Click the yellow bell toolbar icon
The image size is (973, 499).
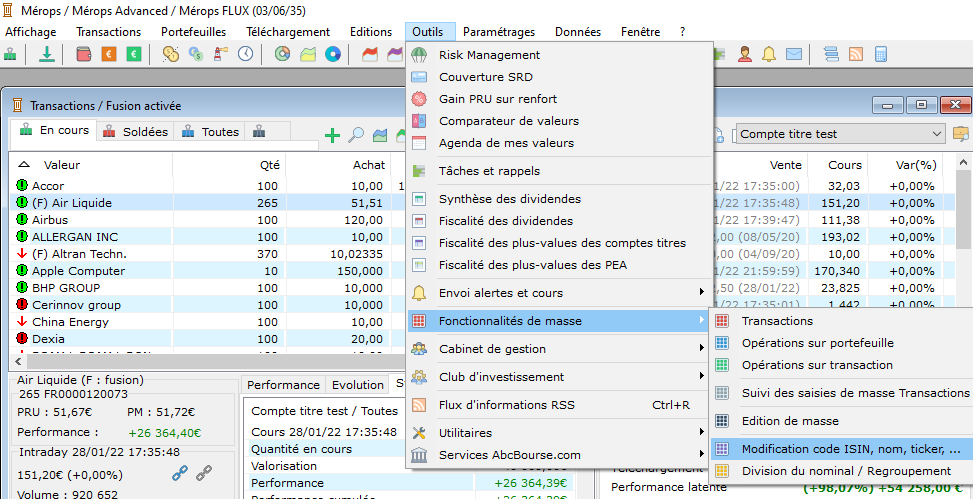[x=769, y=54]
